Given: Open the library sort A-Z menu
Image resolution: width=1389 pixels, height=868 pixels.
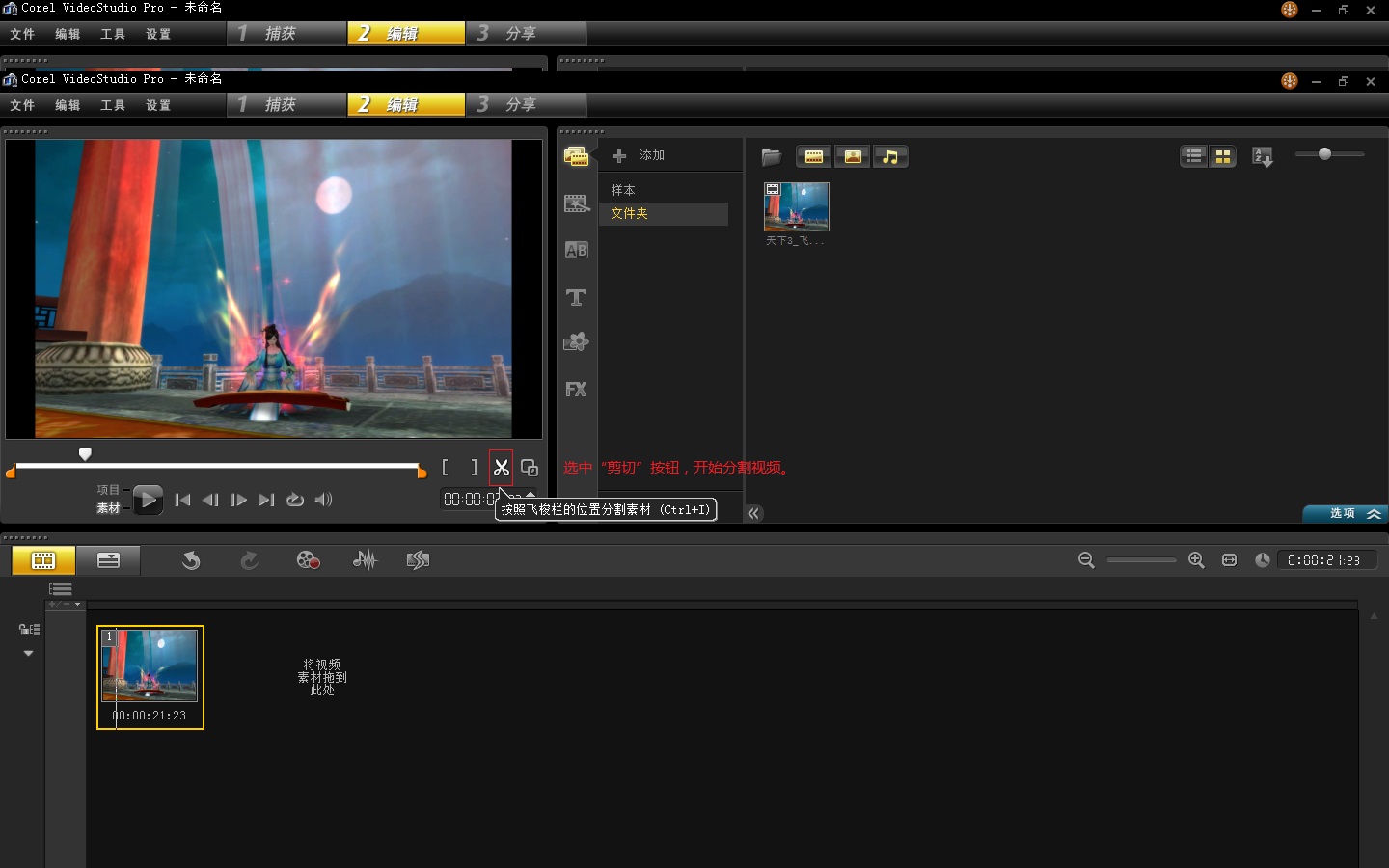Looking at the screenshot, I should pos(1263,156).
